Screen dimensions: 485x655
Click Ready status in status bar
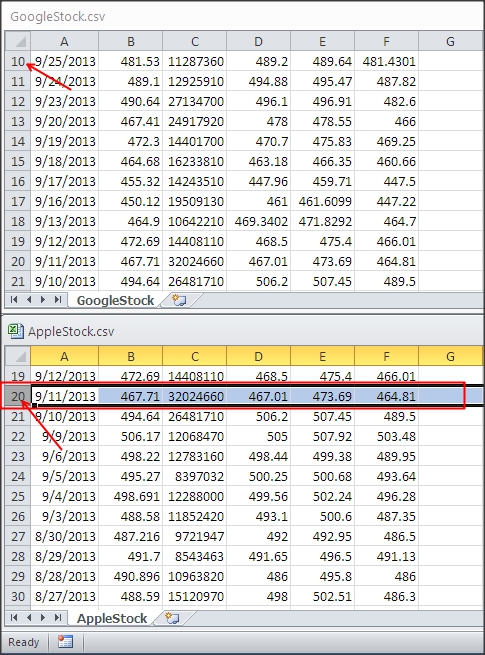23,642
